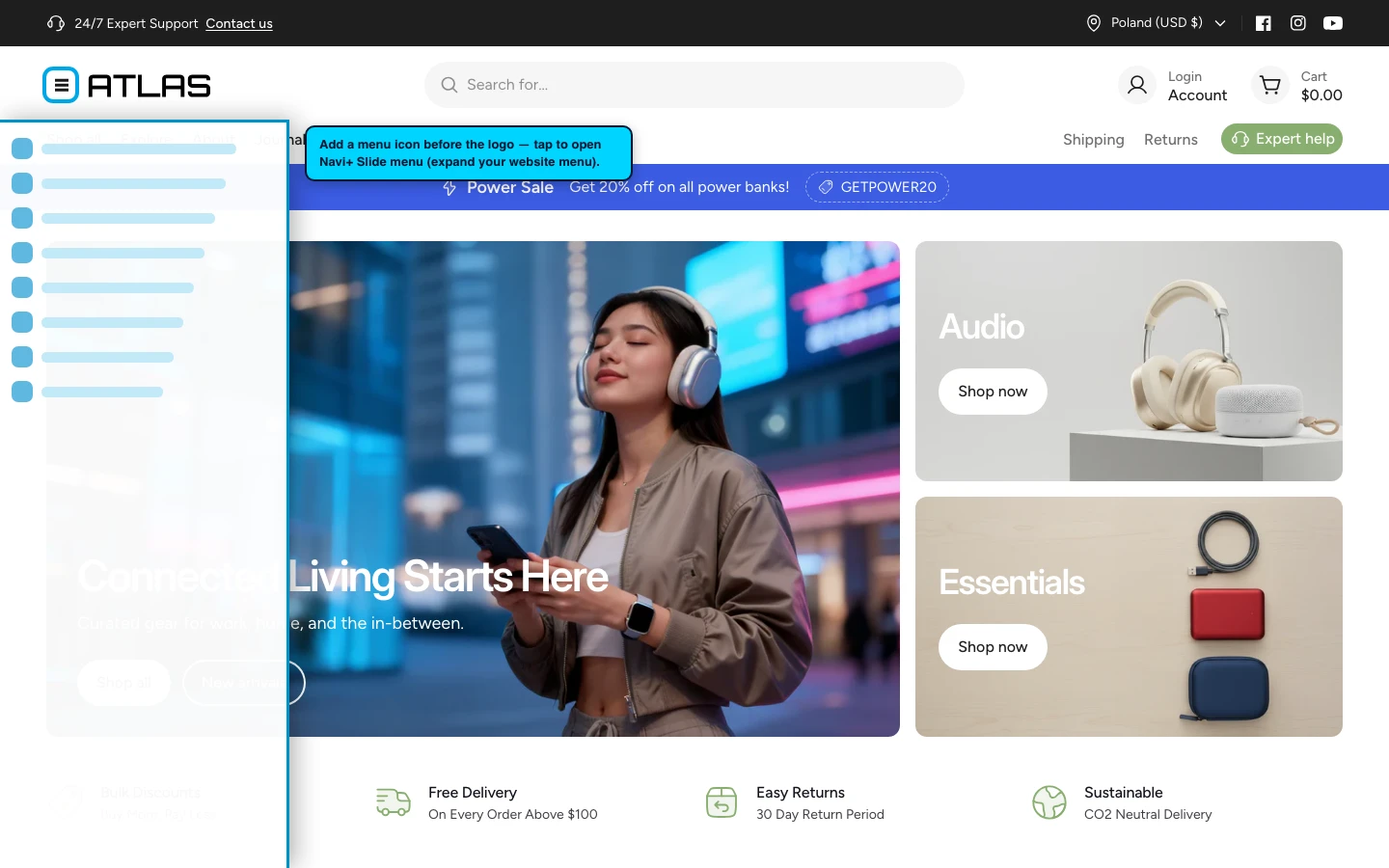Open the Navi+ slide menu hamburger icon
The width and height of the screenshot is (1389, 868).
click(x=61, y=85)
